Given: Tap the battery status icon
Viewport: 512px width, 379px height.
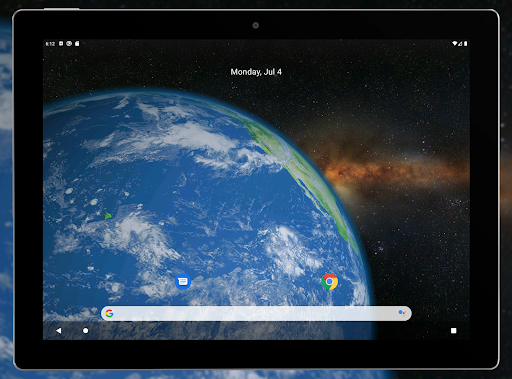Looking at the screenshot, I should (465, 43).
